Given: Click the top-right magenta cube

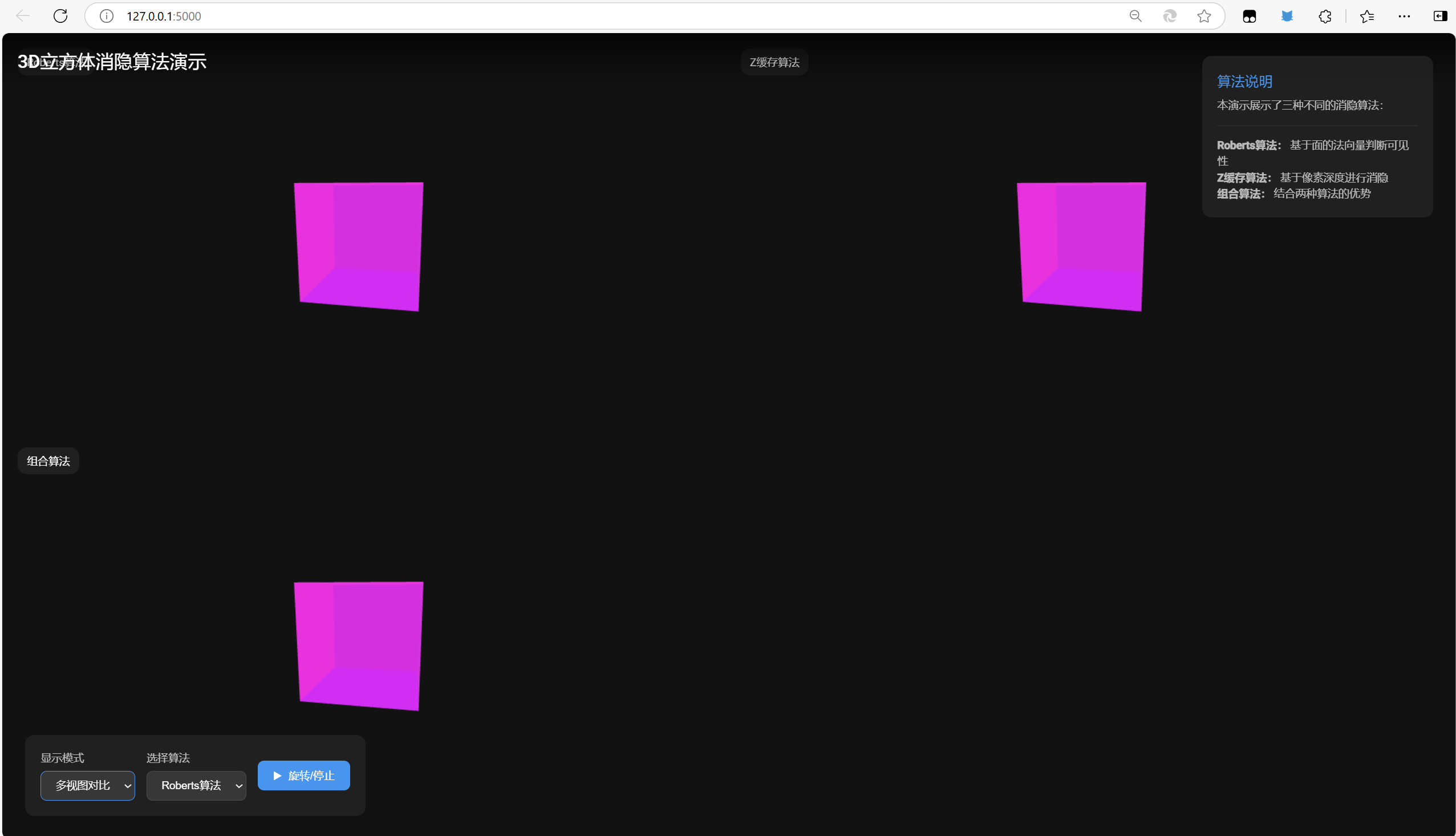Looking at the screenshot, I should [1081, 247].
